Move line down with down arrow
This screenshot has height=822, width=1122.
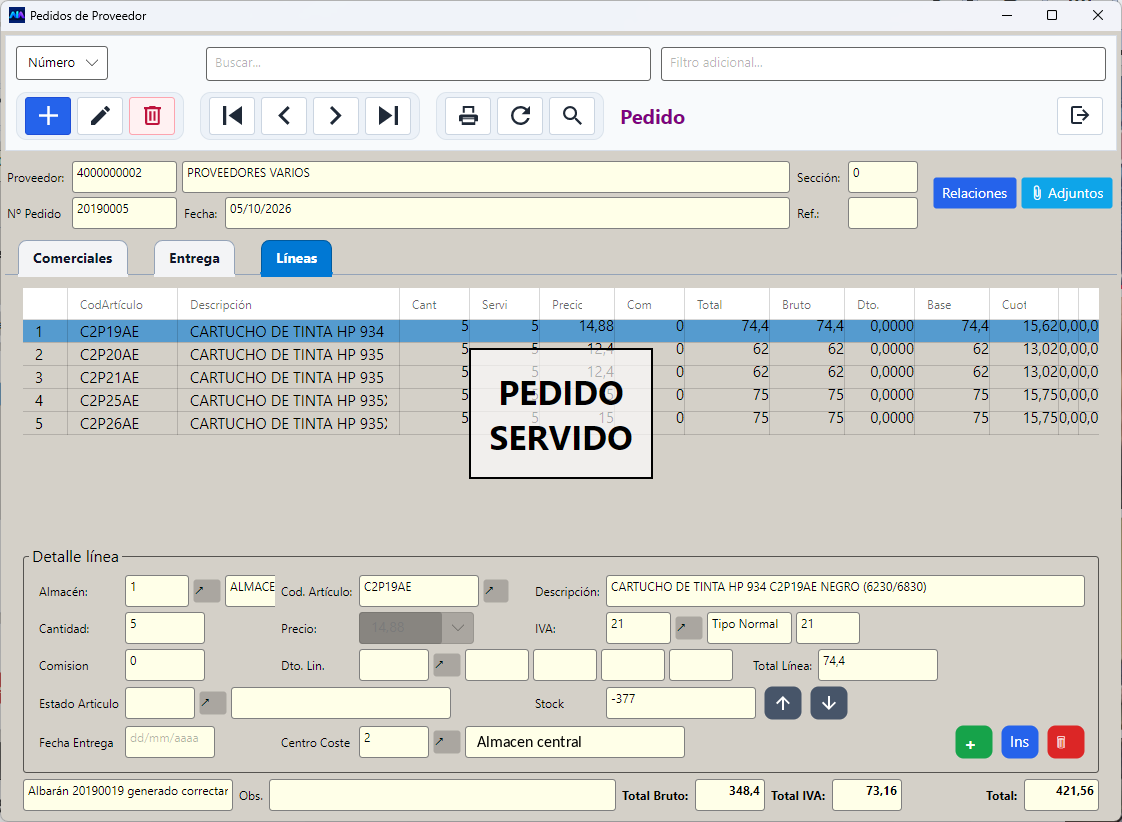tap(829, 703)
